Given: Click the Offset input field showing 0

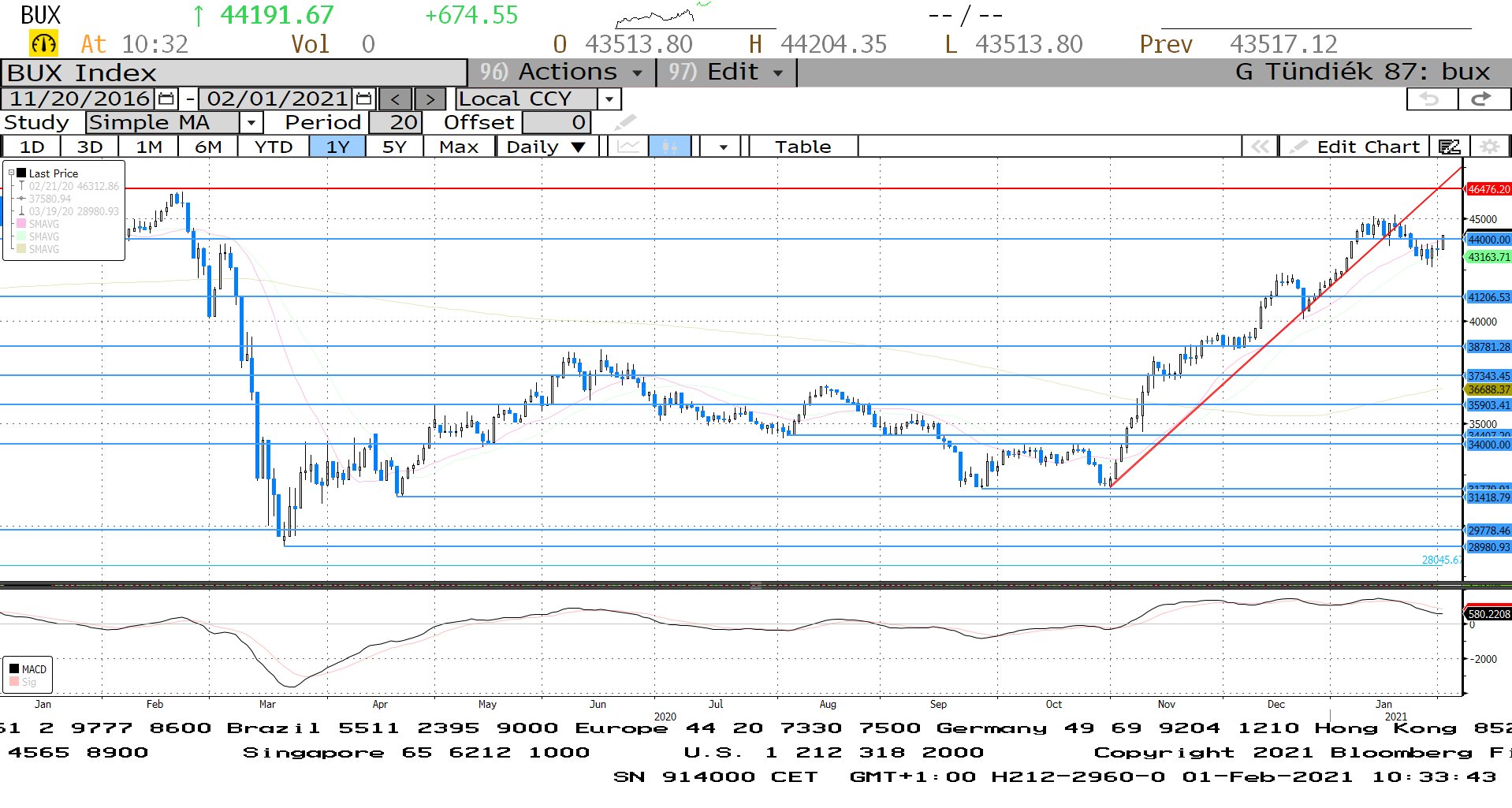Looking at the screenshot, I should (557, 122).
